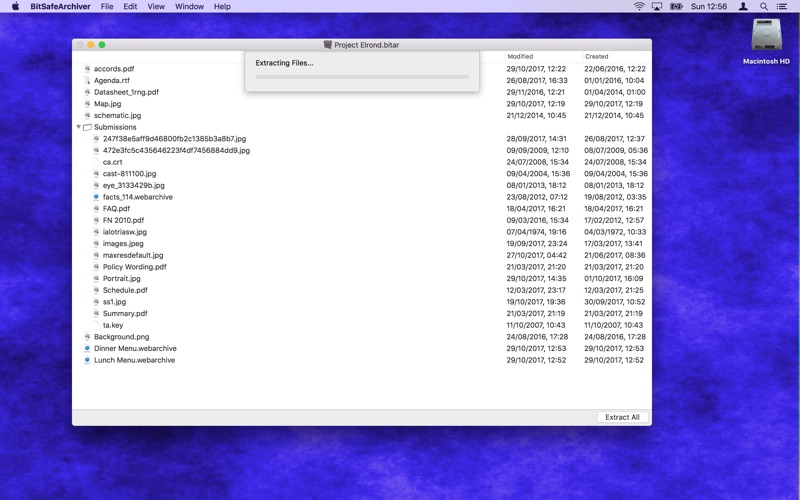Select the Submissions folder icon
The width and height of the screenshot is (800, 500).
coord(87,127)
